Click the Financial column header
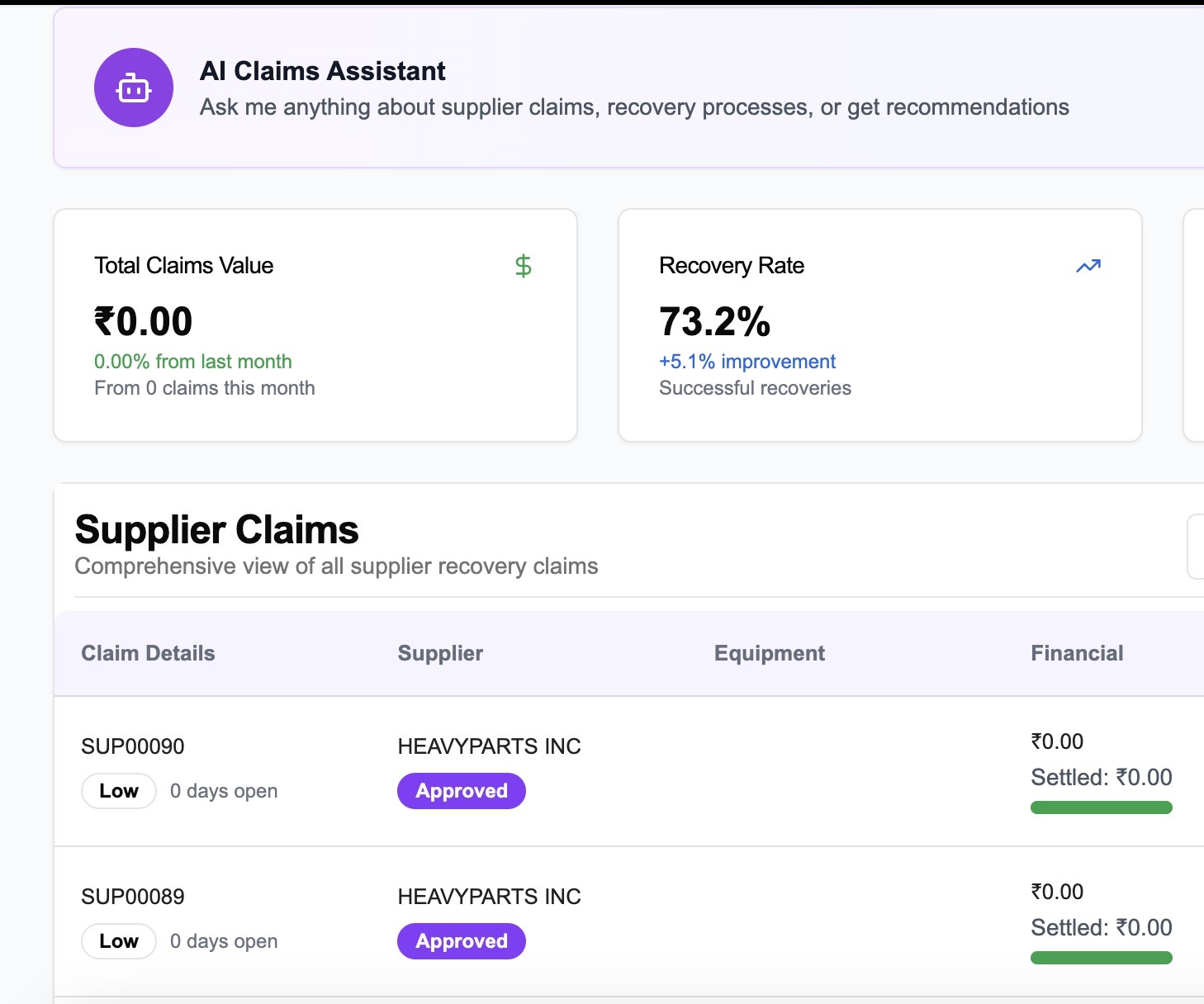The height and width of the screenshot is (1004, 1204). tap(1077, 653)
